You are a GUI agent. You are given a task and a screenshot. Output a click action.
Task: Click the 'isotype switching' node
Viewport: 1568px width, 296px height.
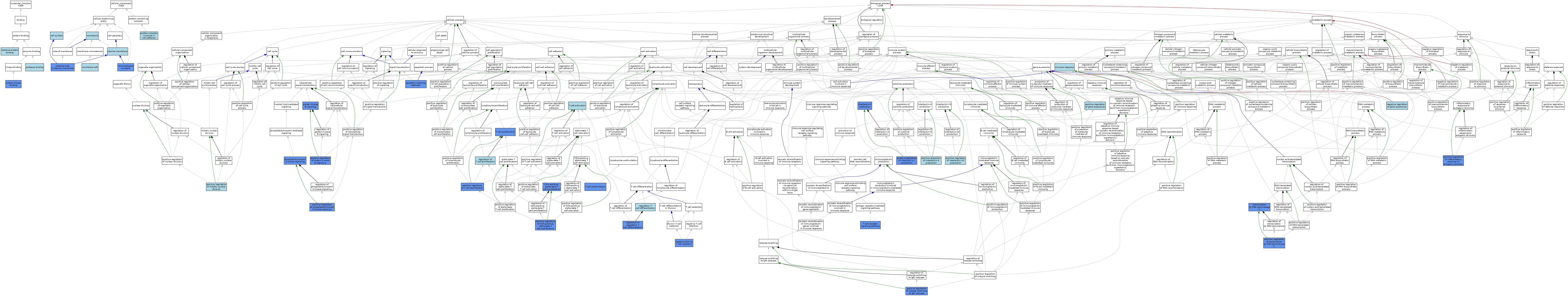tap(769, 243)
